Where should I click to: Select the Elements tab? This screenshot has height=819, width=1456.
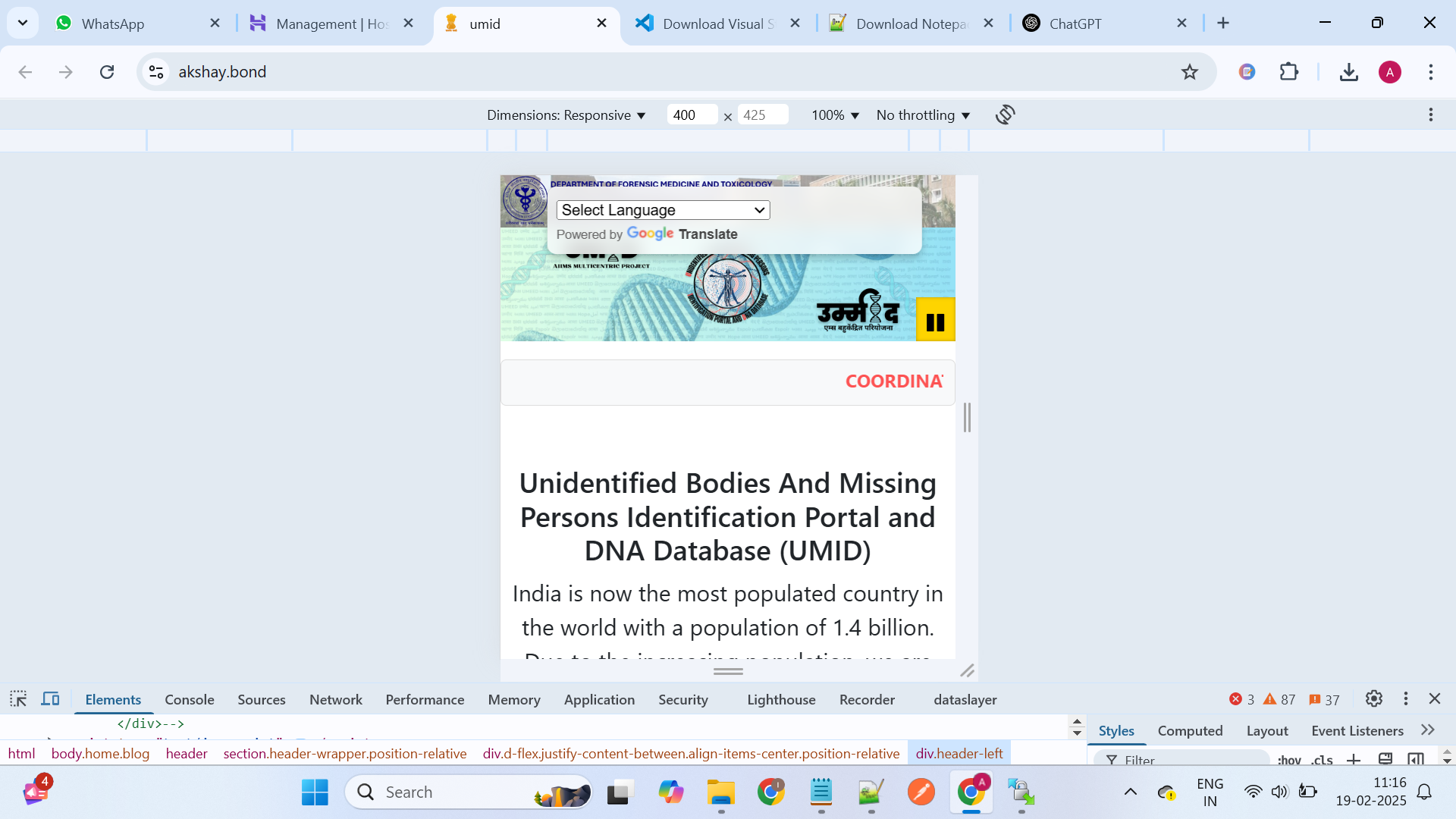pyautogui.click(x=113, y=700)
